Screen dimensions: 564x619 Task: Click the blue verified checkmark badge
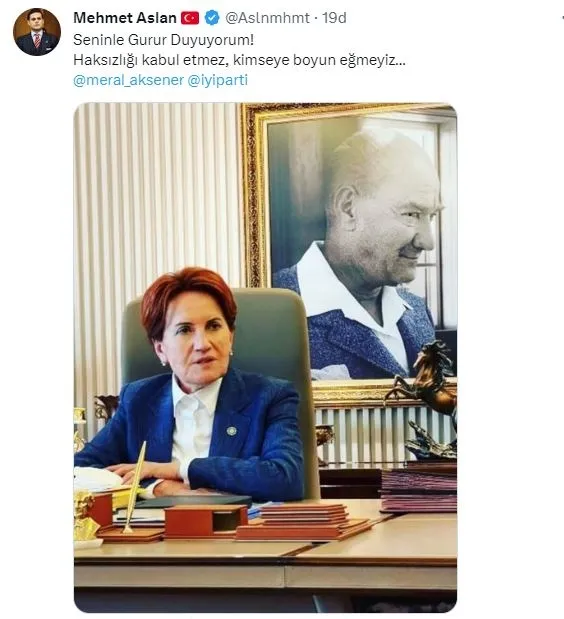(212, 18)
